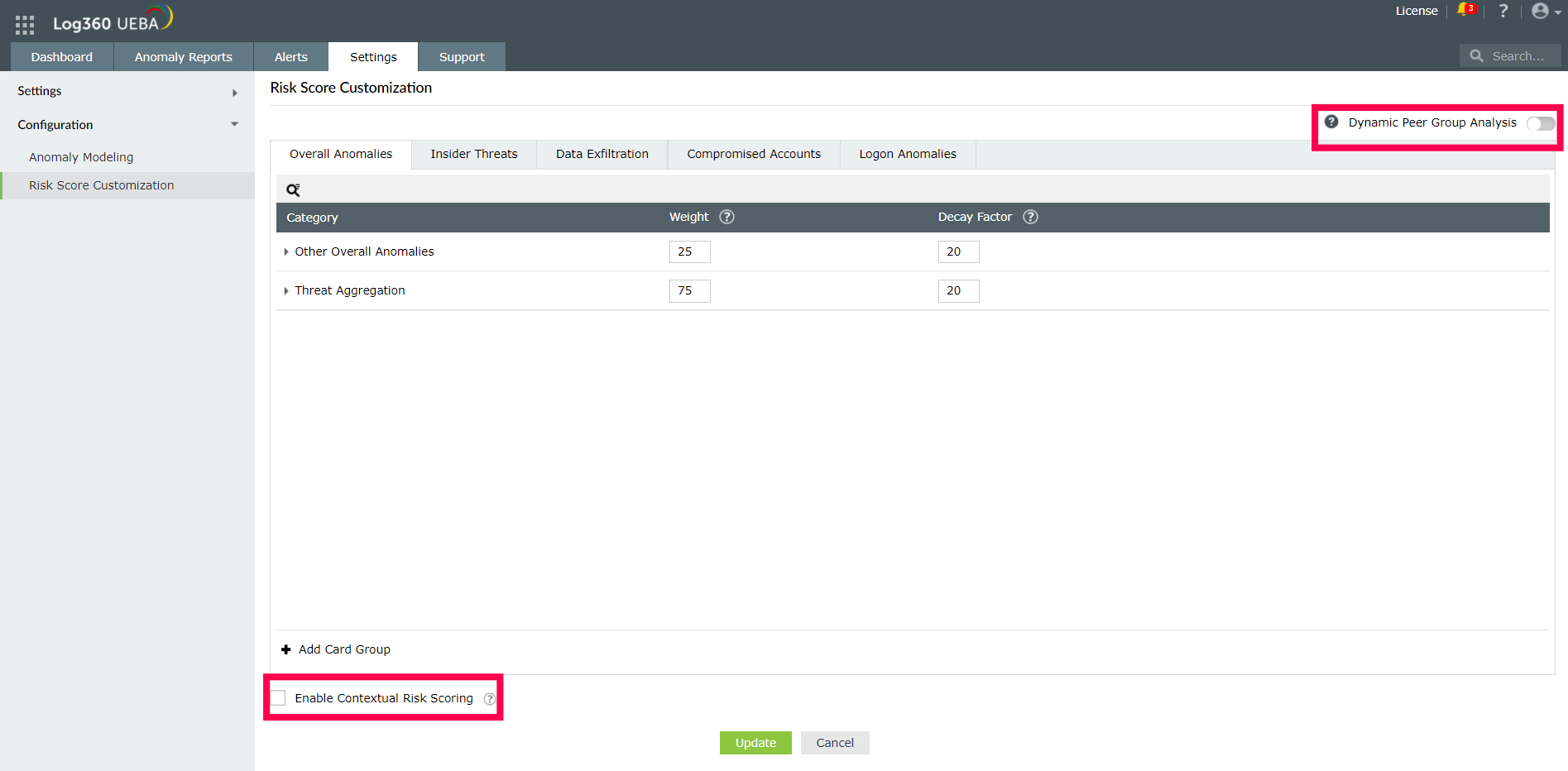Show help for Dynamic Peer Group Analysis

1331,122
